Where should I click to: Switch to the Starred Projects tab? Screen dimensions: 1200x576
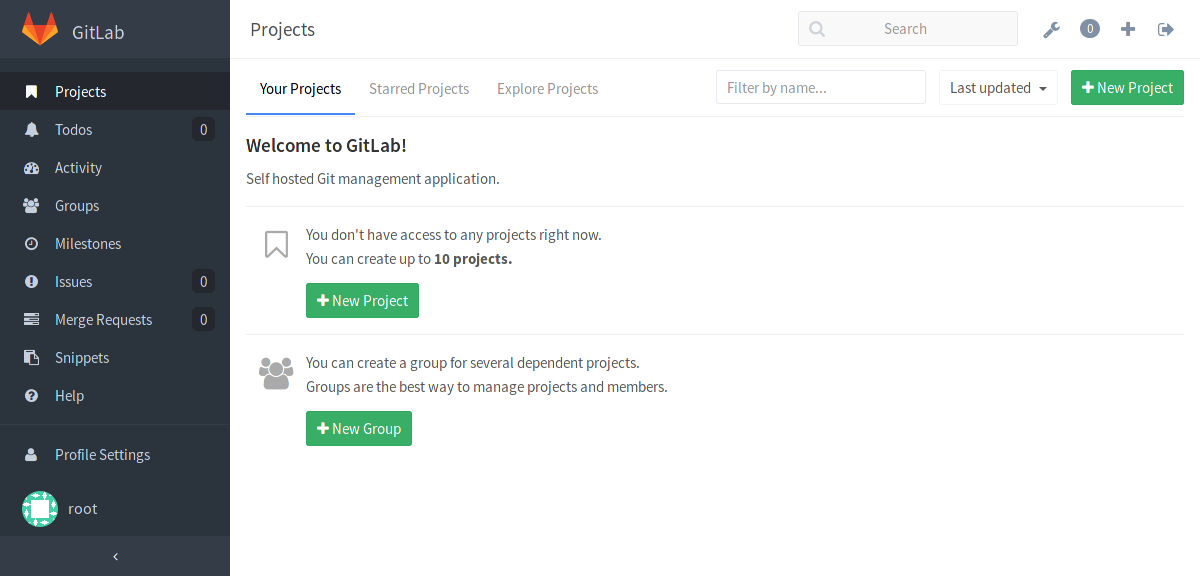[419, 89]
